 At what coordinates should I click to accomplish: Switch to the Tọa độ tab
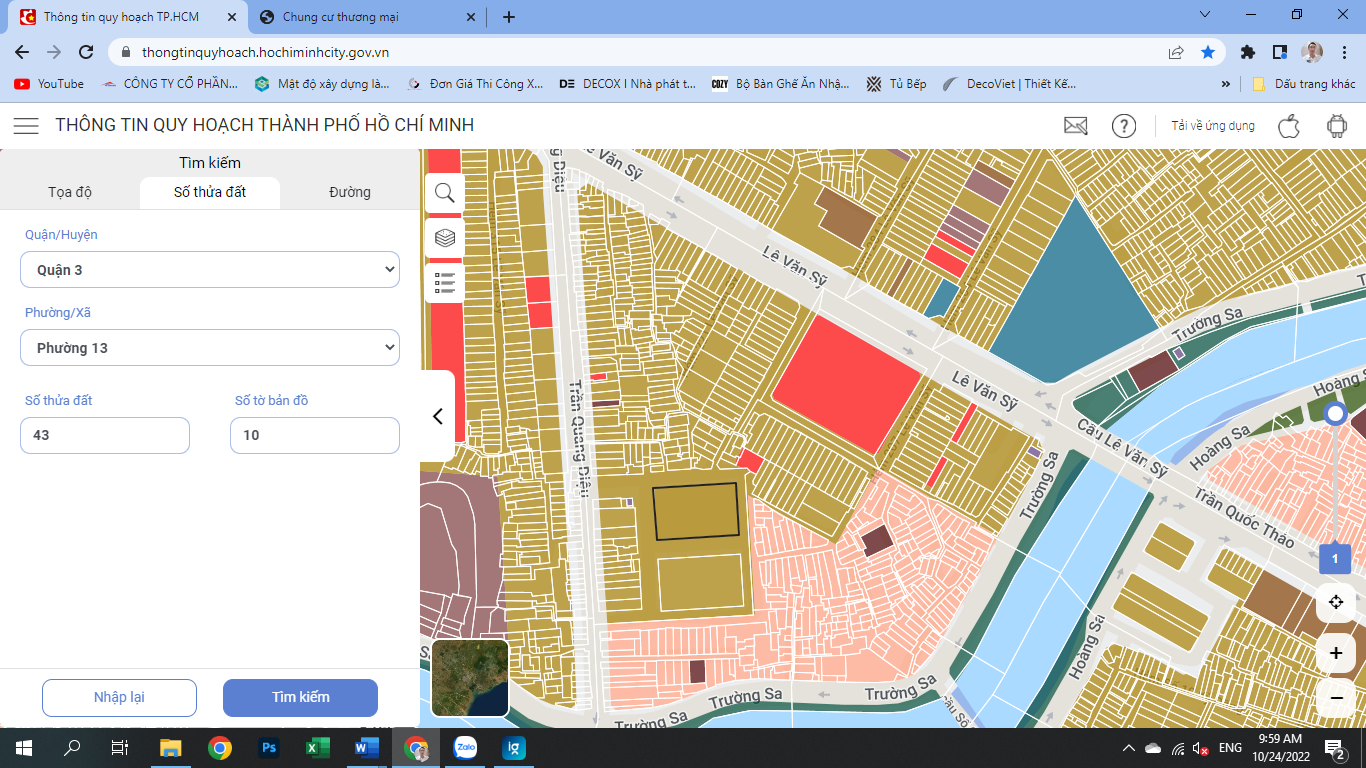[70, 192]
